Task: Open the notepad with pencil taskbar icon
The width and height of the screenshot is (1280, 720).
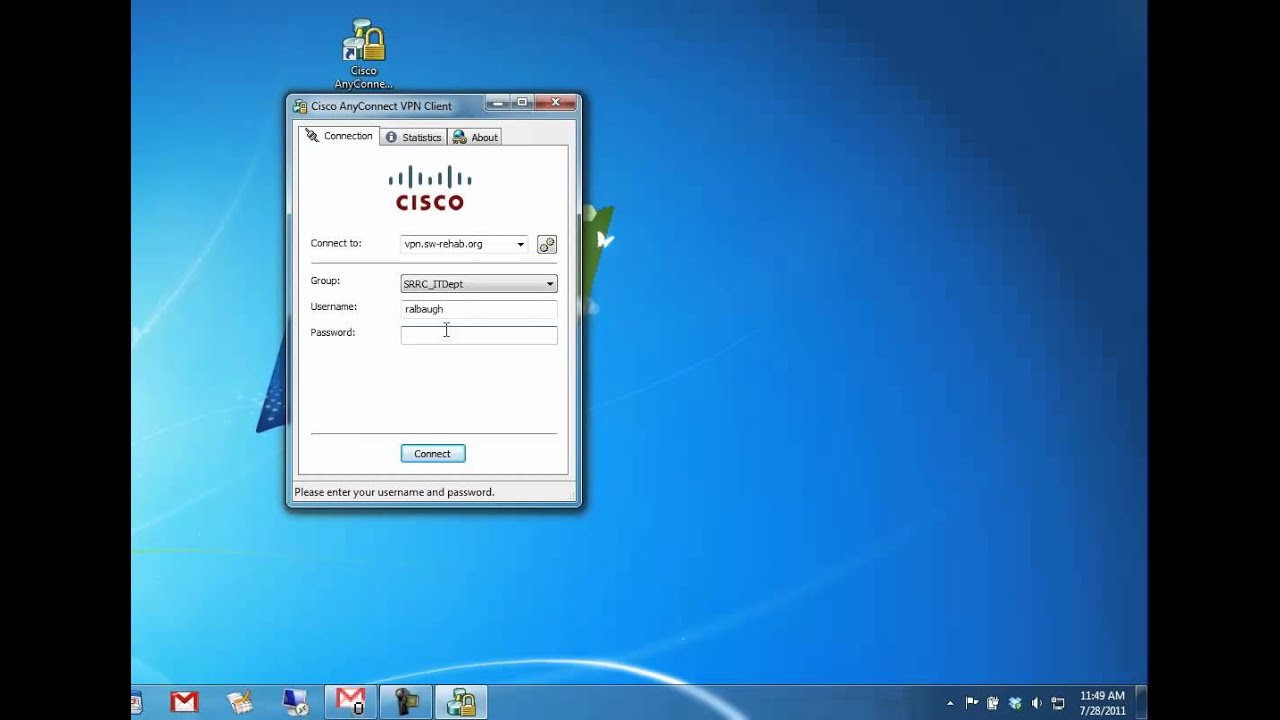Action: point(240,703)
